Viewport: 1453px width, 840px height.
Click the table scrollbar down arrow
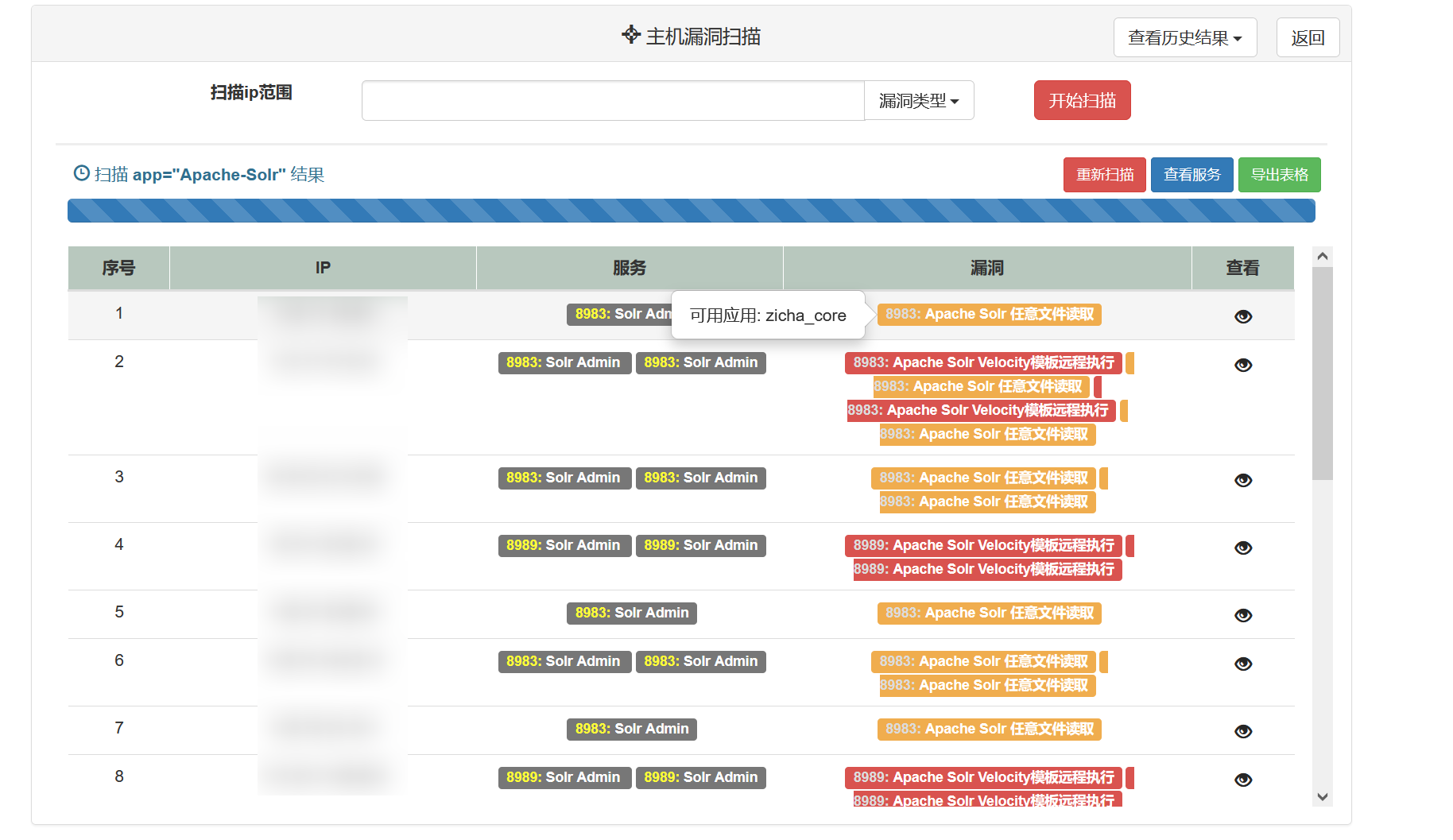pos(1323,796)
